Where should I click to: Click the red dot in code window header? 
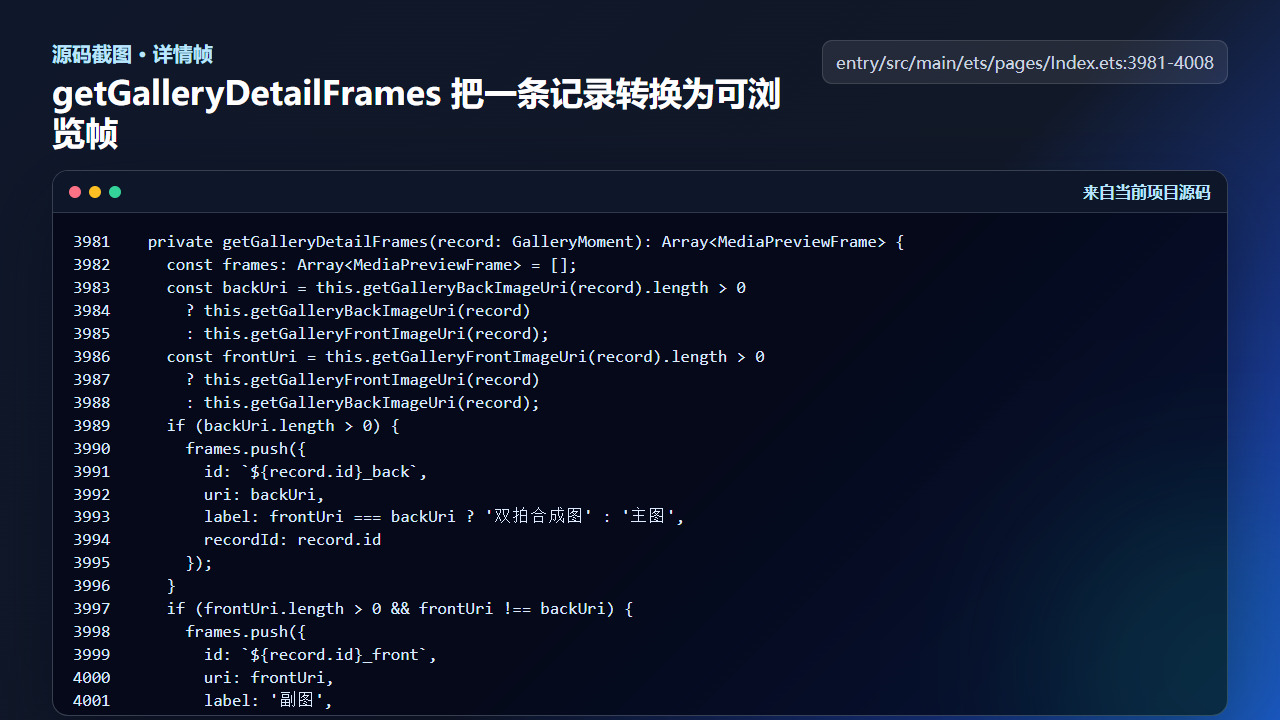[x=75, y=192]
